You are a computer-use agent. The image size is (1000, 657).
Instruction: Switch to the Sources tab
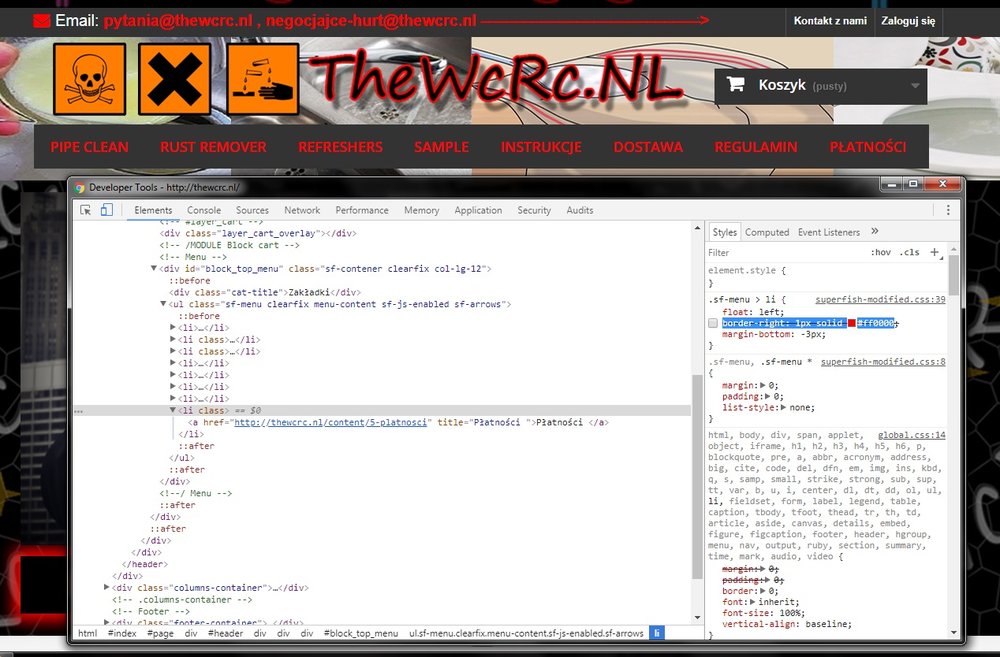(252, 210)
